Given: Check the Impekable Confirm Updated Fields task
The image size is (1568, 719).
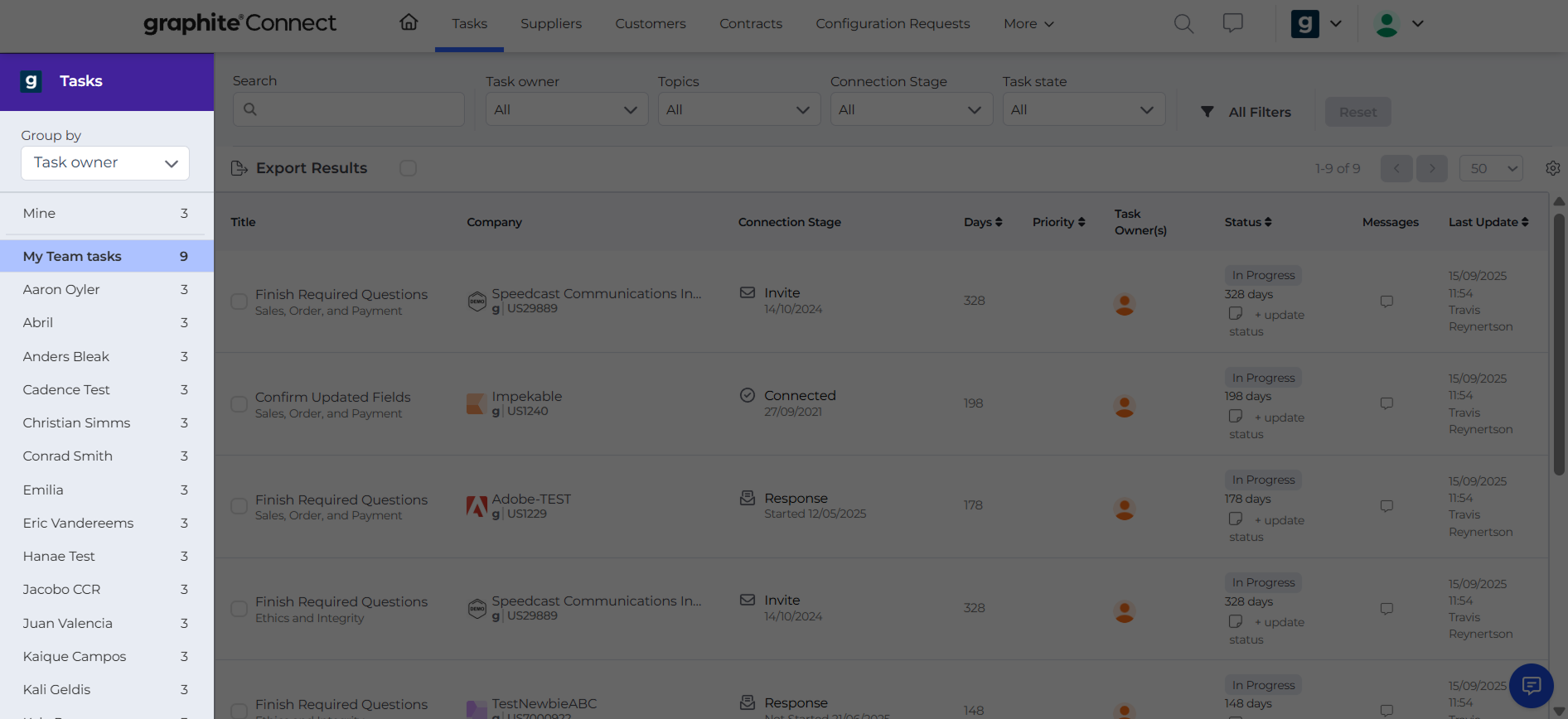Looking at the screenshot, I should pyautogui.click(x=239, y=404).
